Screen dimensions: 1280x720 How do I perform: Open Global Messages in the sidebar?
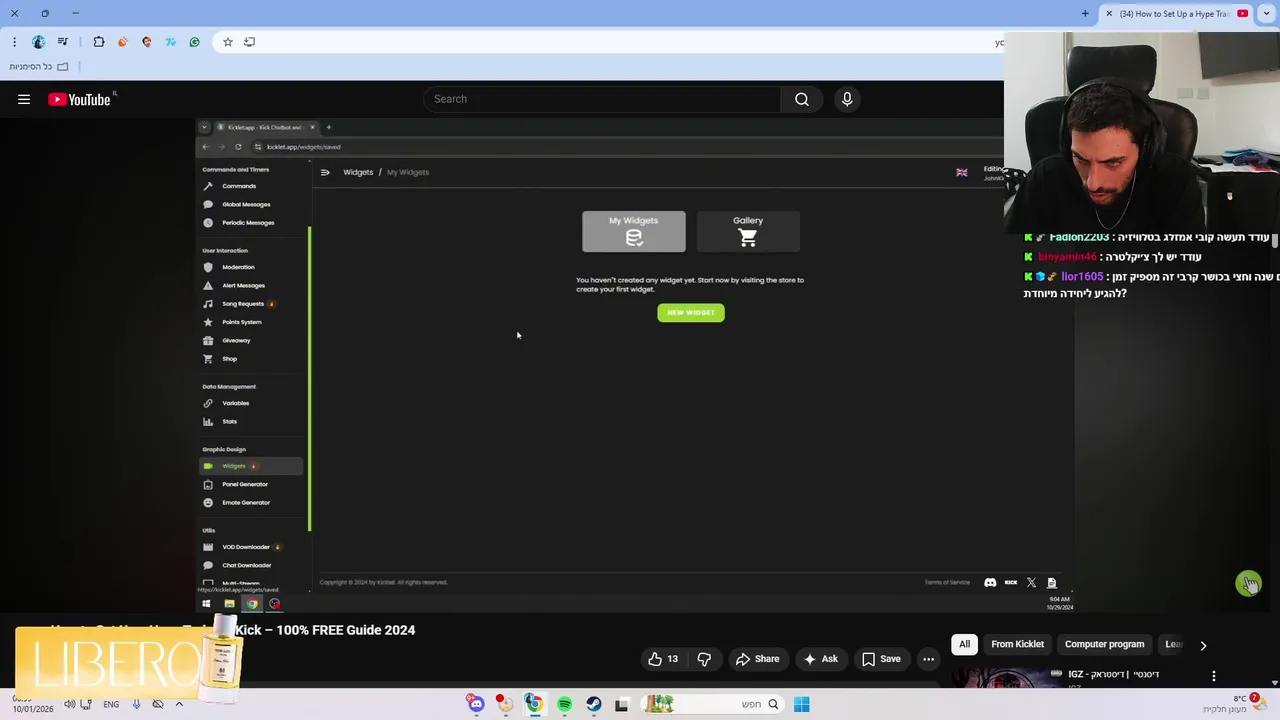(x=252, y=204)
